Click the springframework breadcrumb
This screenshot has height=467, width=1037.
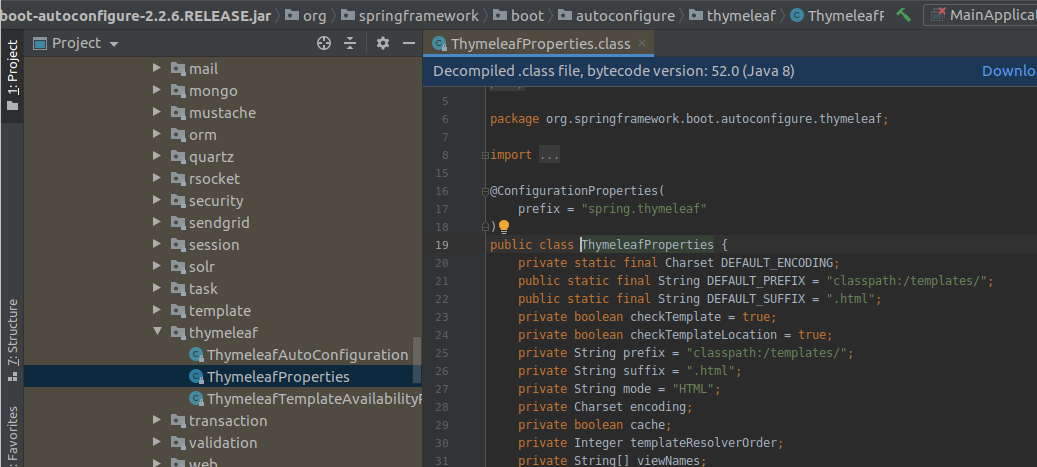[x=409, y=15]
